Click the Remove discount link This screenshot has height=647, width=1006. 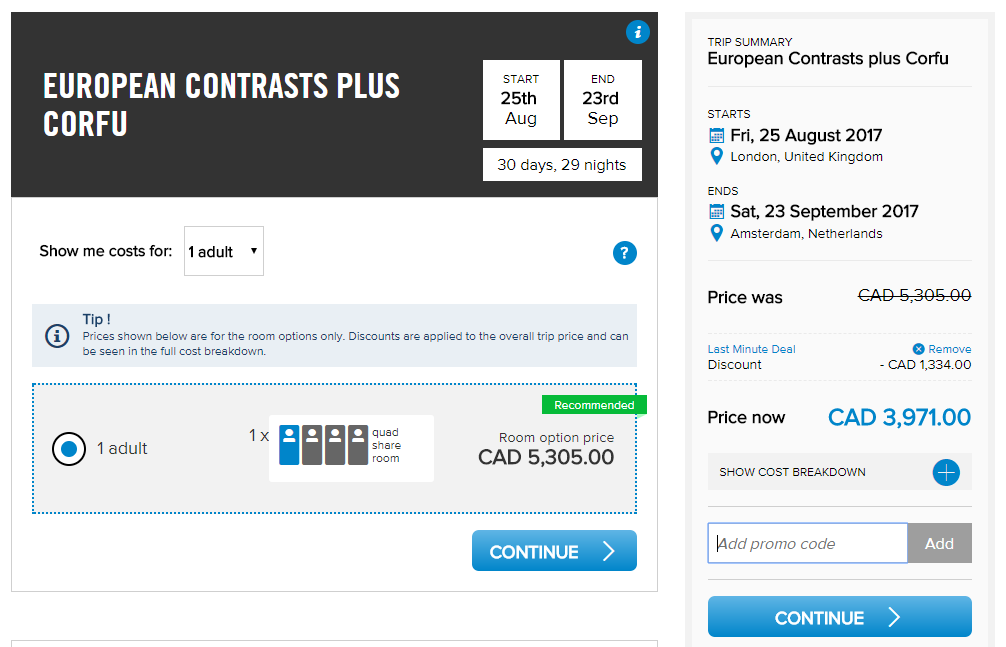[950, 349]
